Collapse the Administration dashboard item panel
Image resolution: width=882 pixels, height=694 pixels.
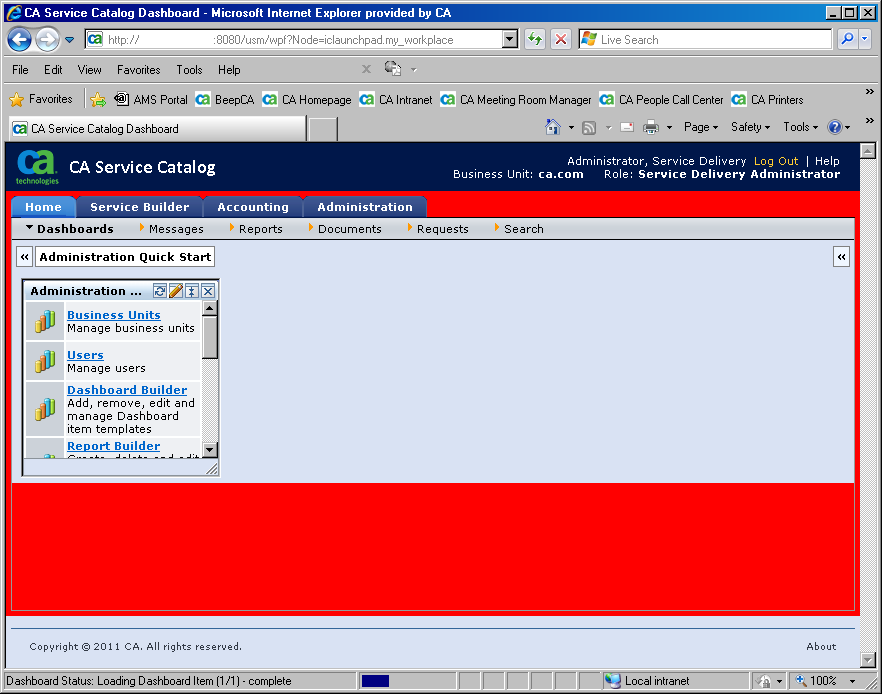click(x=192, y=291)
